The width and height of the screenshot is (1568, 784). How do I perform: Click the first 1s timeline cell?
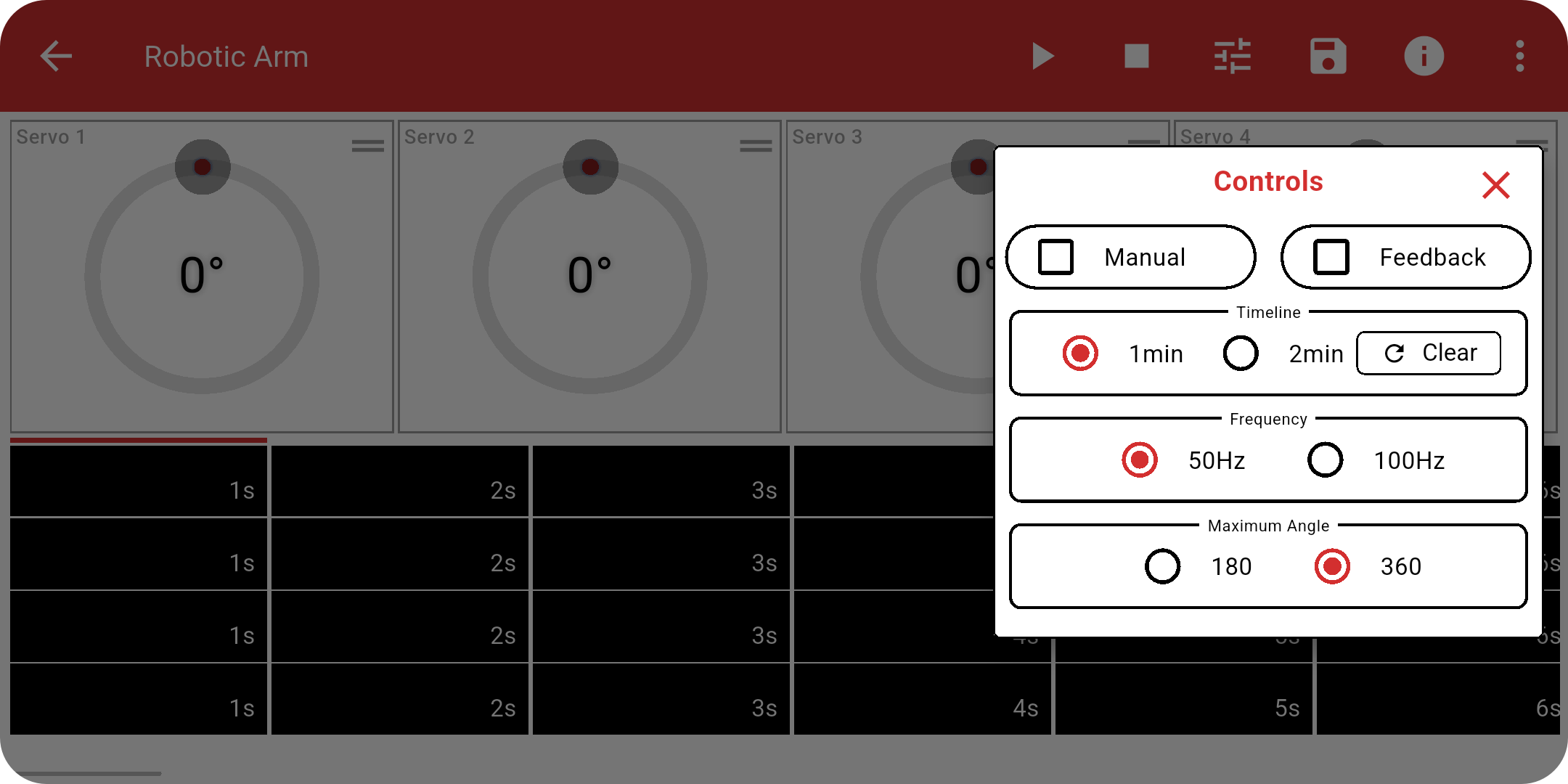tap(138, 481)
